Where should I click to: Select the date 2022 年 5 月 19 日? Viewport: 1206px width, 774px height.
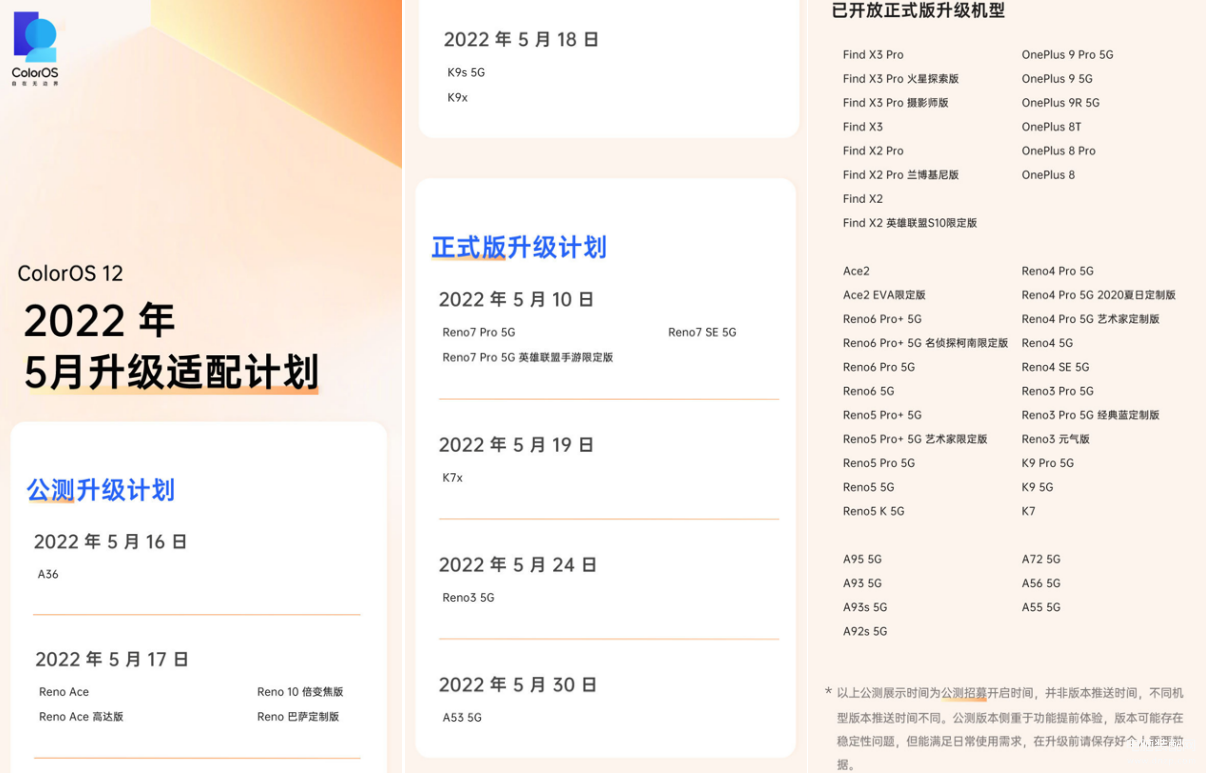pyautogui.click(x=516, y=445)
